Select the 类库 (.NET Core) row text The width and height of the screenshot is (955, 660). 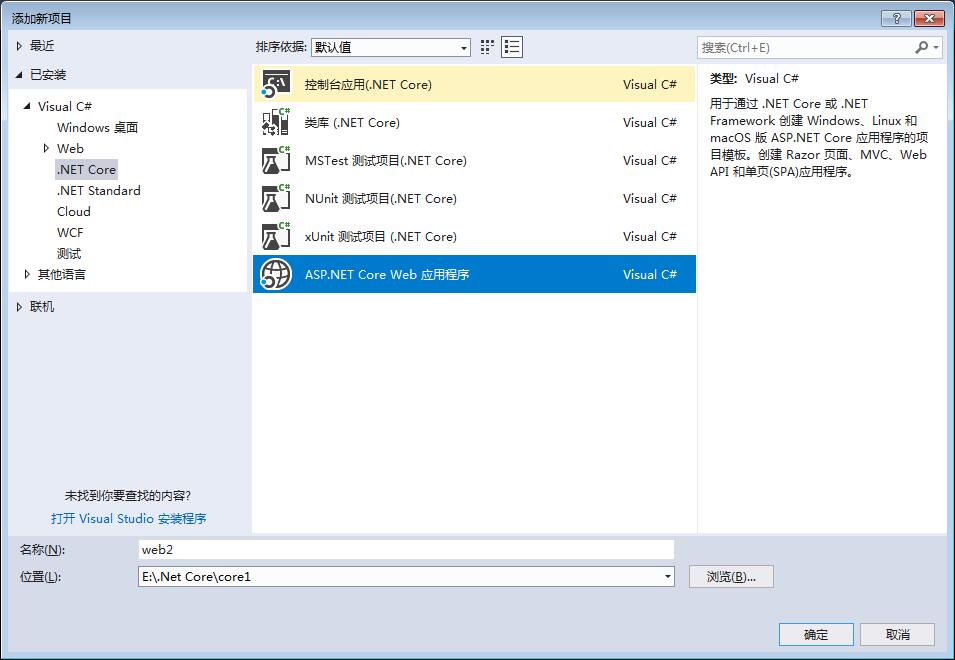click(x=352, y=122)
